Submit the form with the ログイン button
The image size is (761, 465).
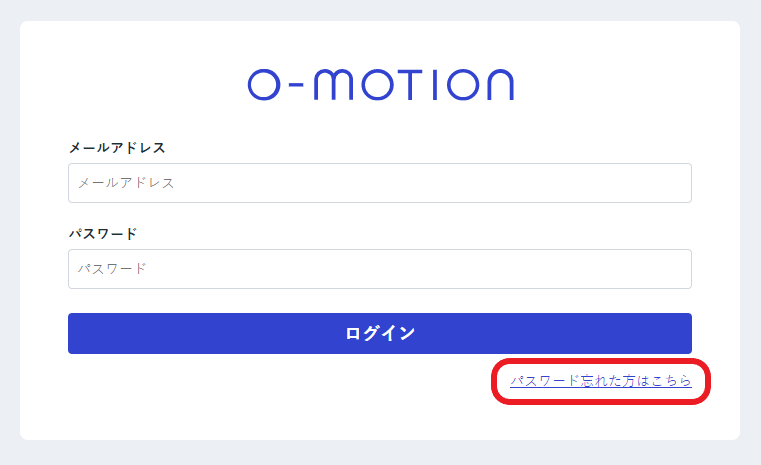tap(380, 333)
